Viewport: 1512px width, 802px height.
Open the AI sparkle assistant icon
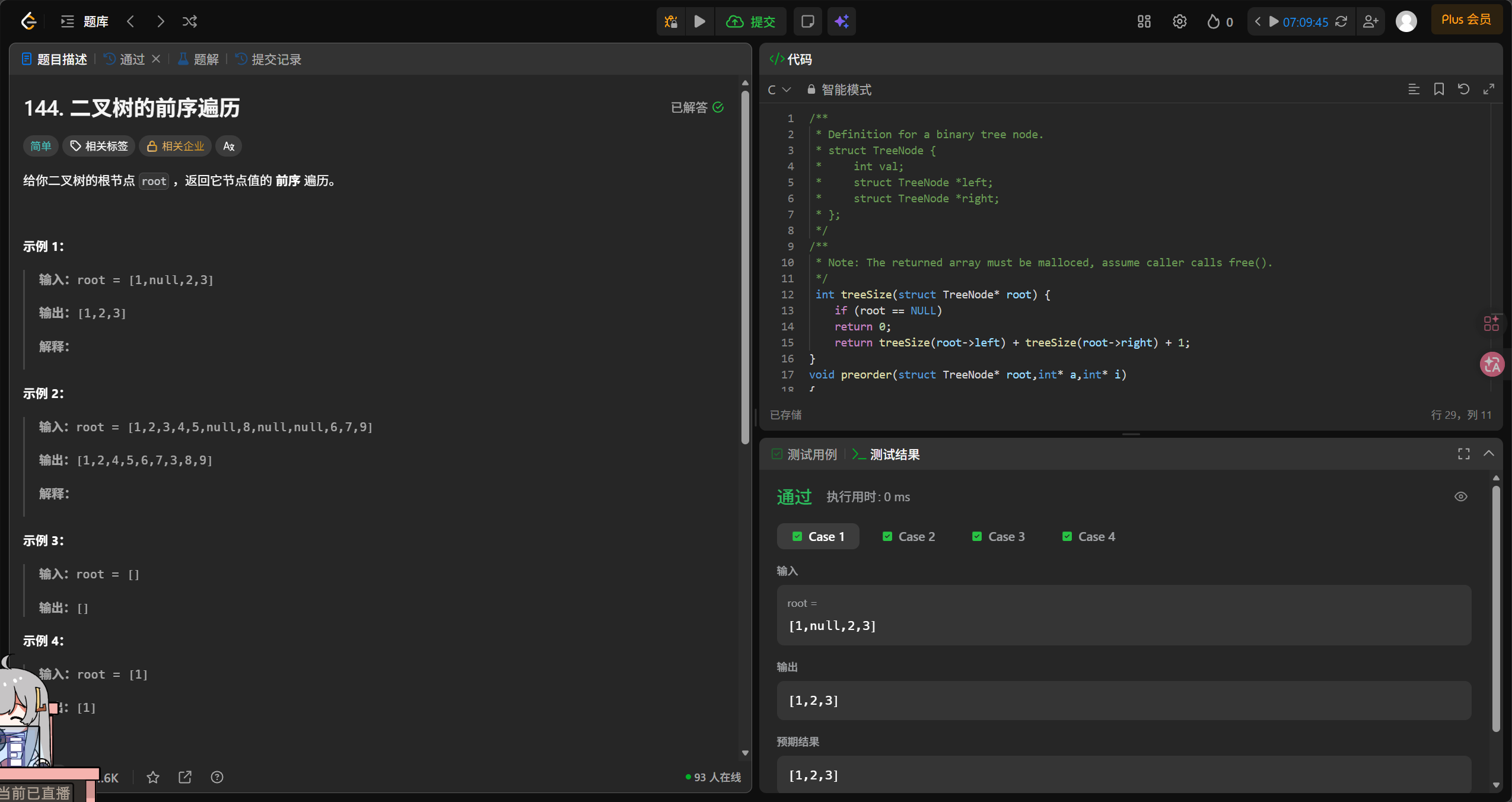[841, 22]
